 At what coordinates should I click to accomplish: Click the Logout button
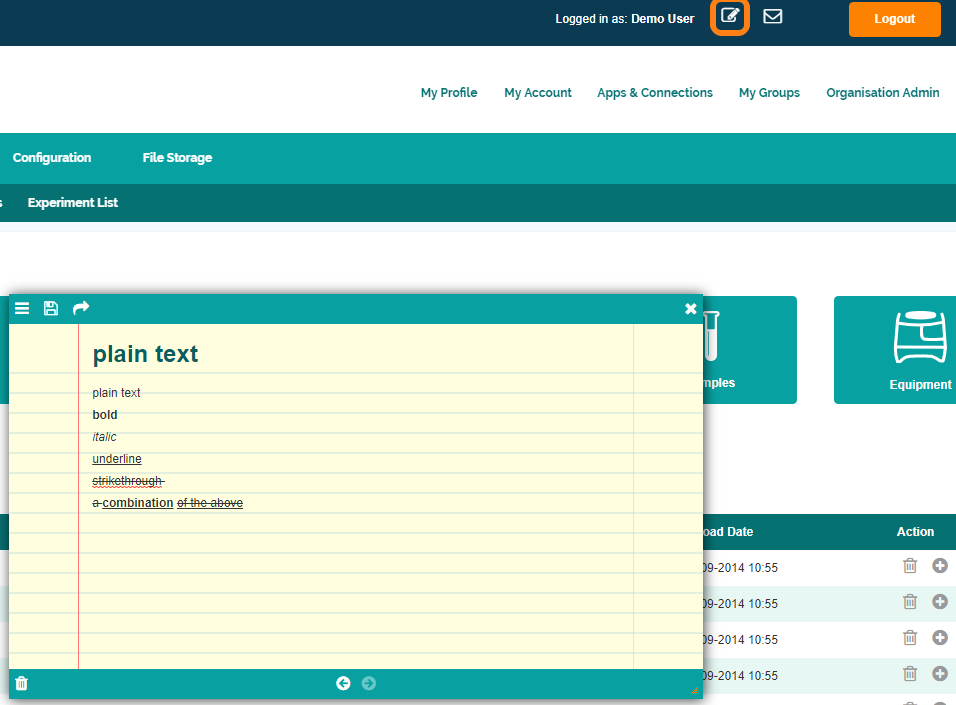click(x=894, y=19)
